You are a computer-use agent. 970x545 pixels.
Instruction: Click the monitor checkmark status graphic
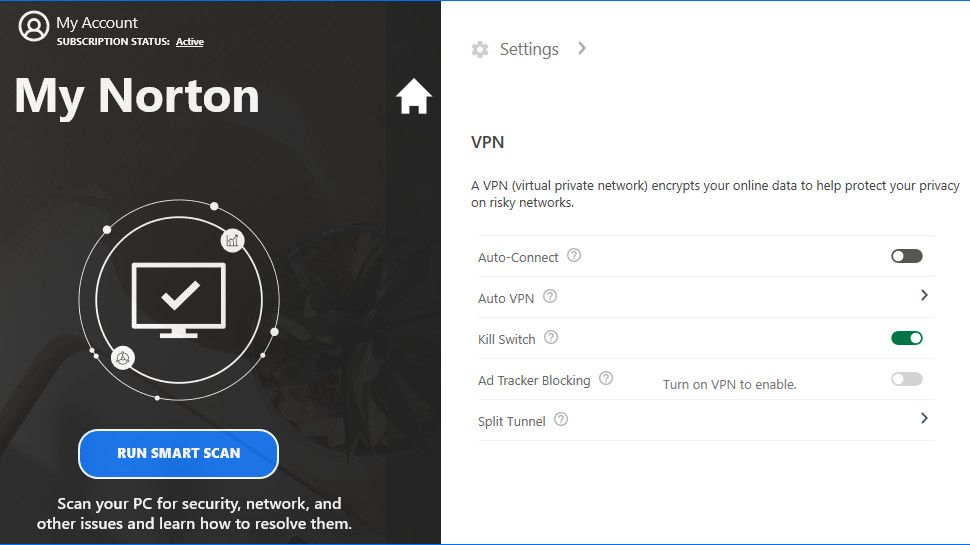pos(179,296)
